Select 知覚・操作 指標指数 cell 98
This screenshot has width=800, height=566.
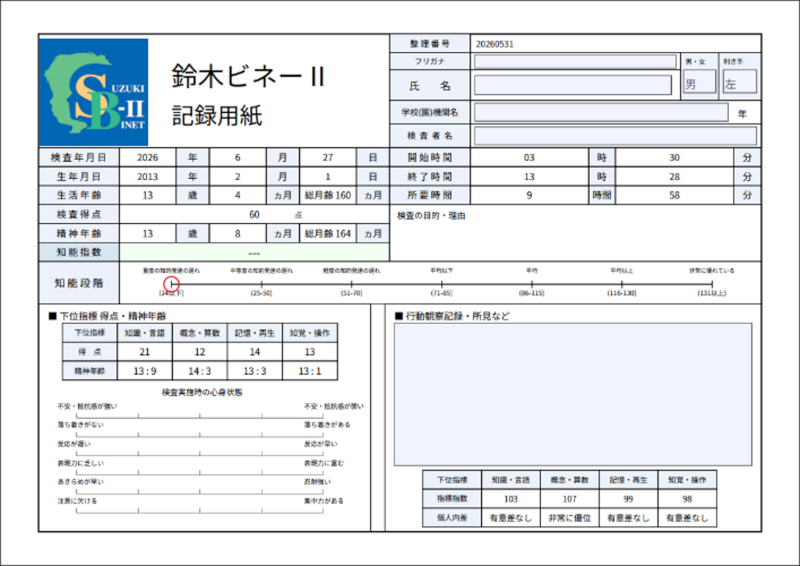point(687,499)
